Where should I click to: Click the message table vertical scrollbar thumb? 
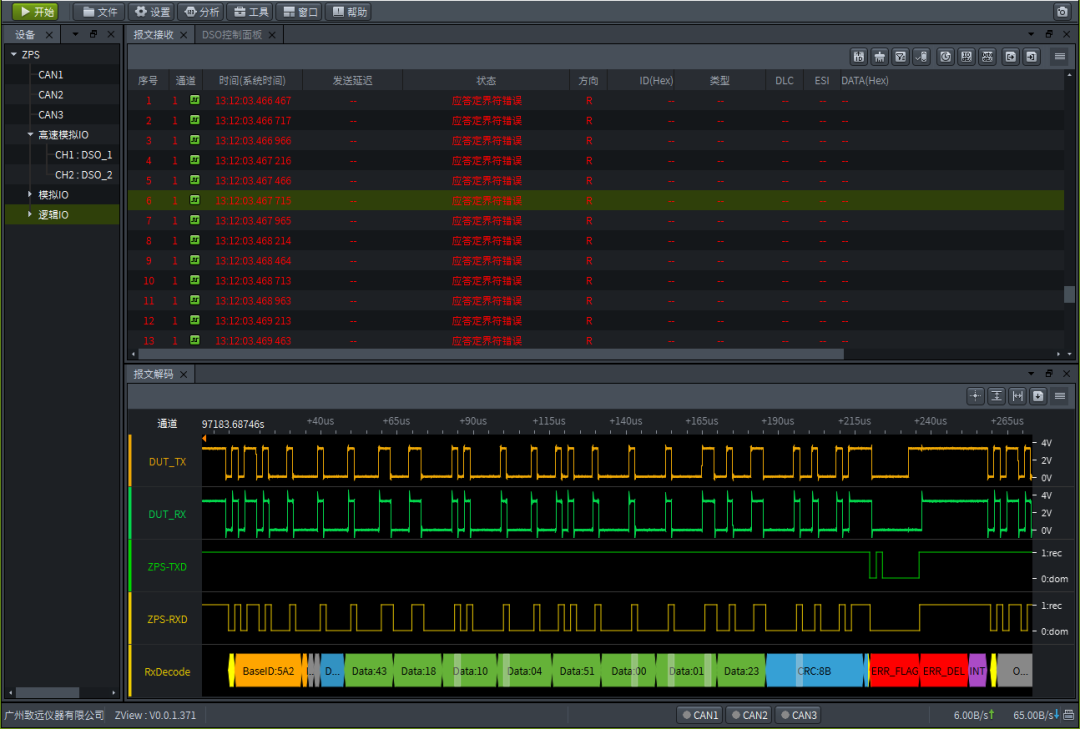[1068, 294]
